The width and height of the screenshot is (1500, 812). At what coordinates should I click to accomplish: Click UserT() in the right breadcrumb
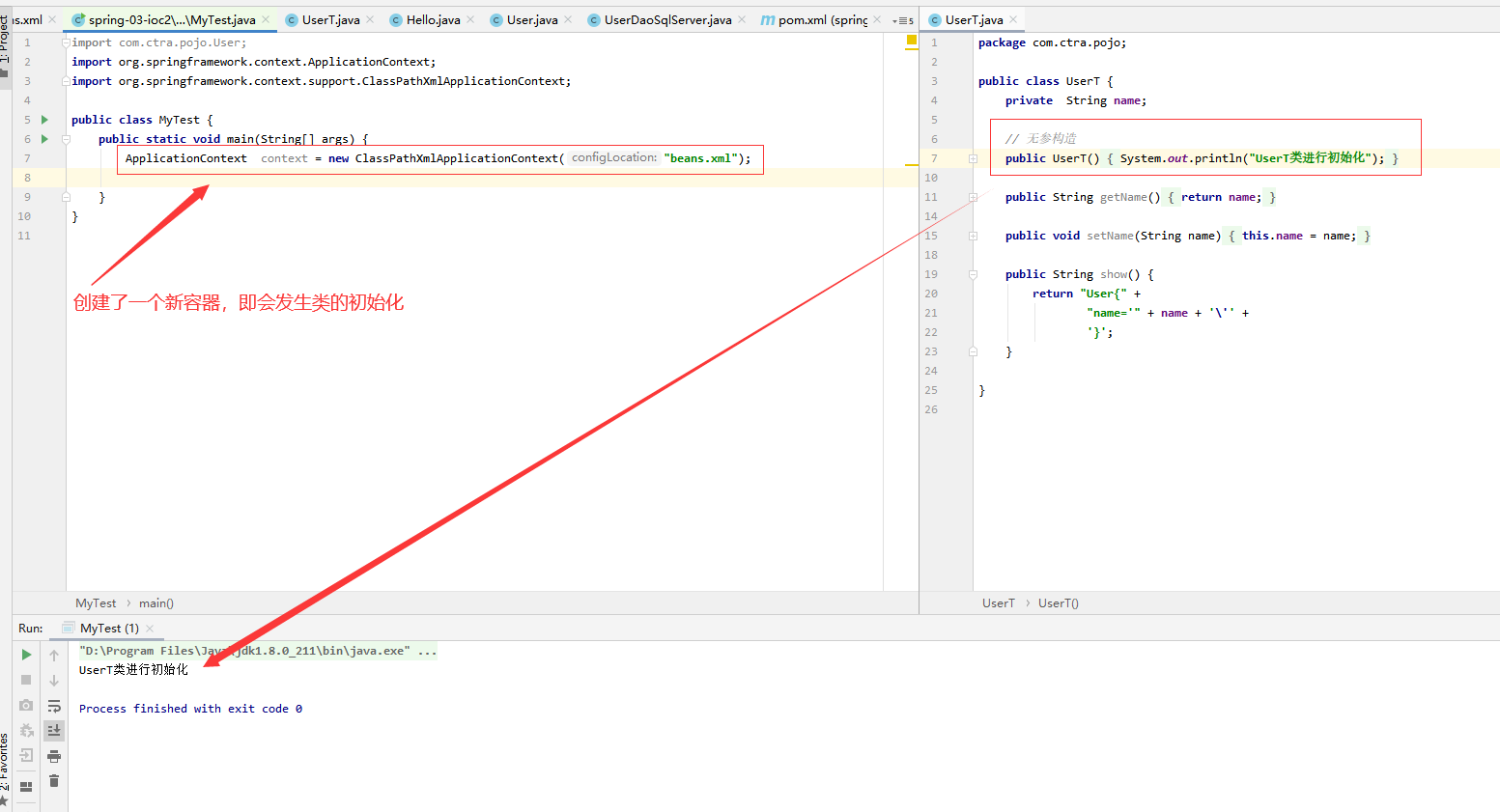point(1059,603)
